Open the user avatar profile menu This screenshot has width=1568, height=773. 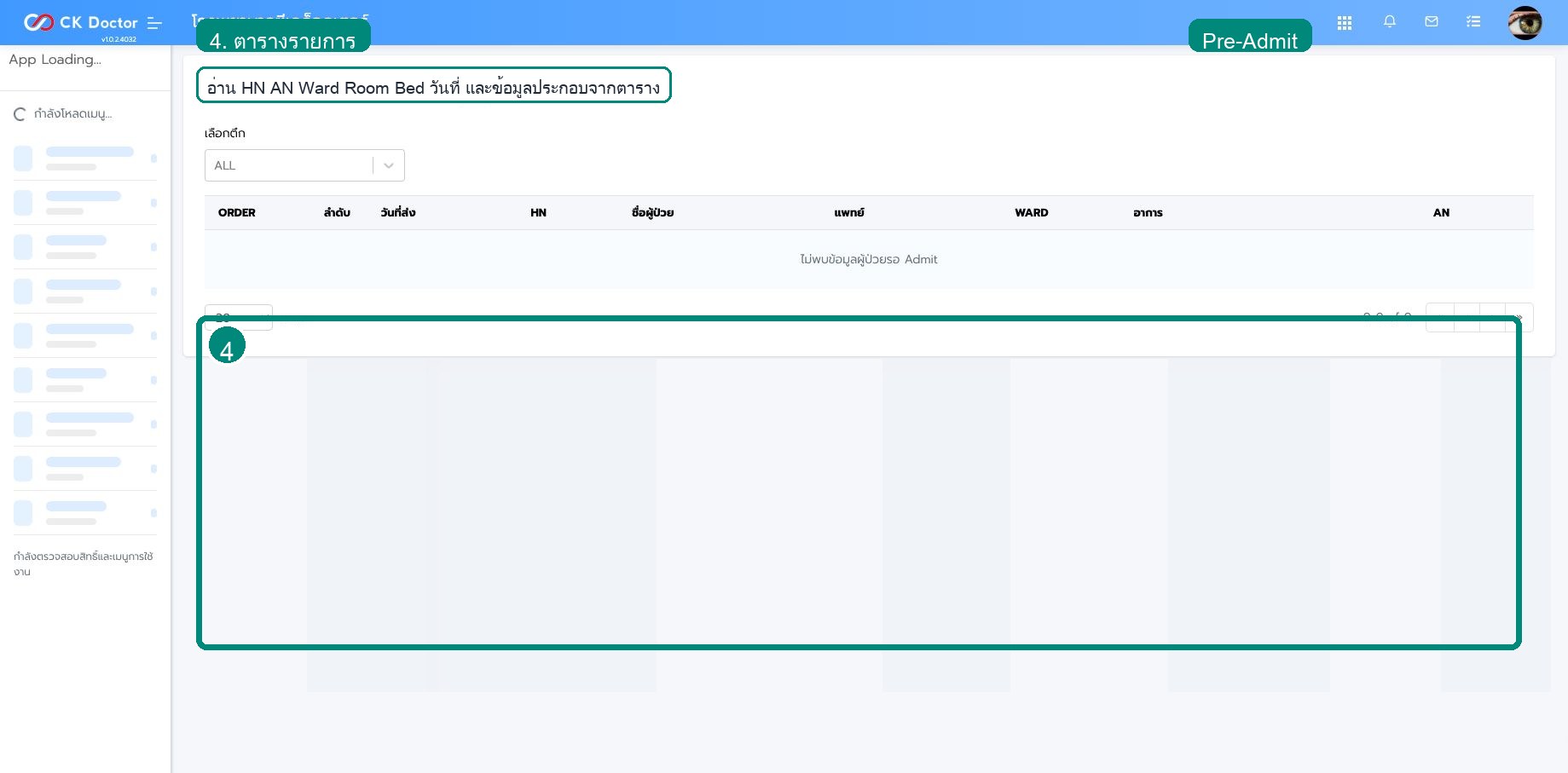tap(1525, 23)
